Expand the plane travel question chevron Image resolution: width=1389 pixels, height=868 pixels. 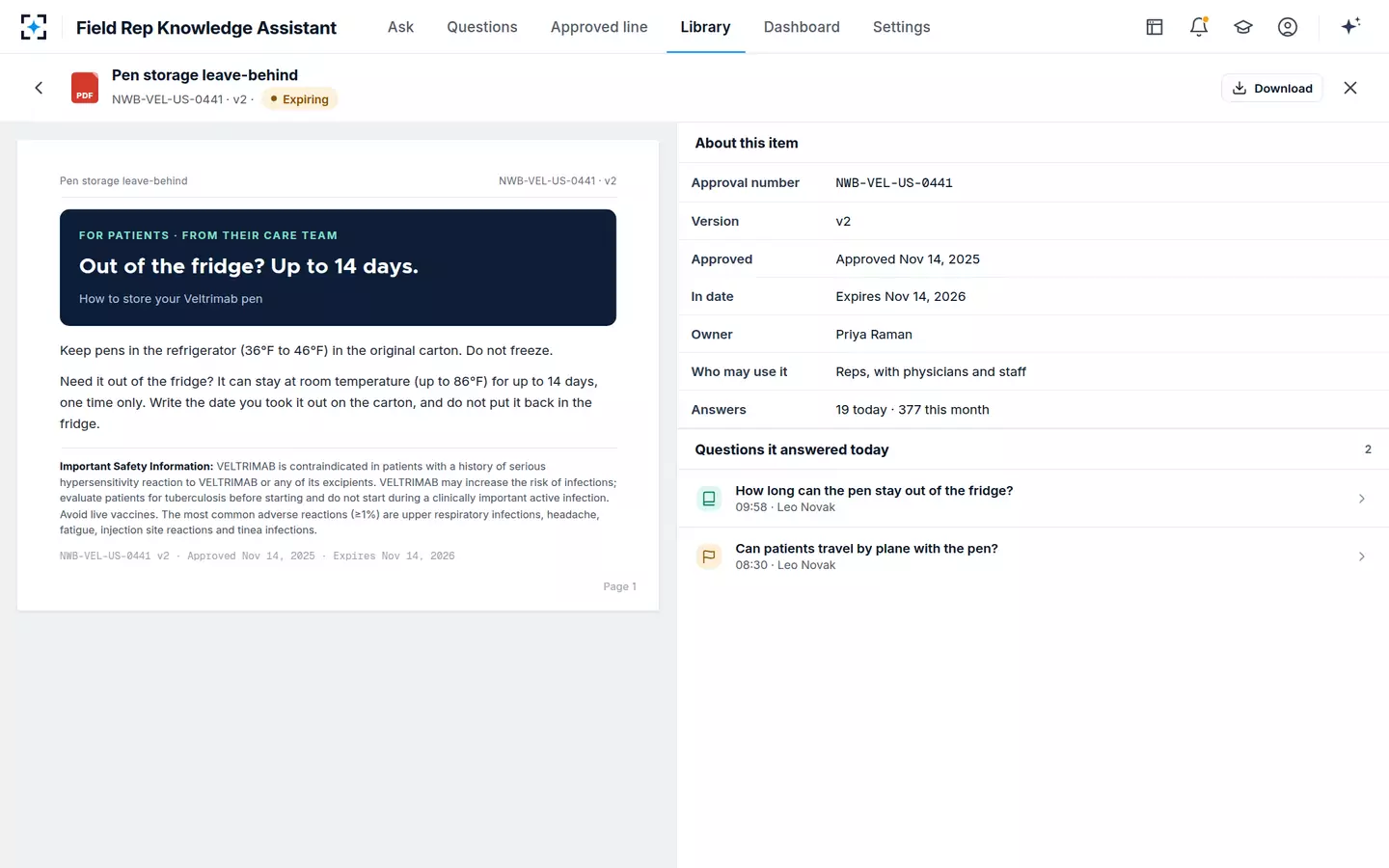click(x=1362, y=556)
